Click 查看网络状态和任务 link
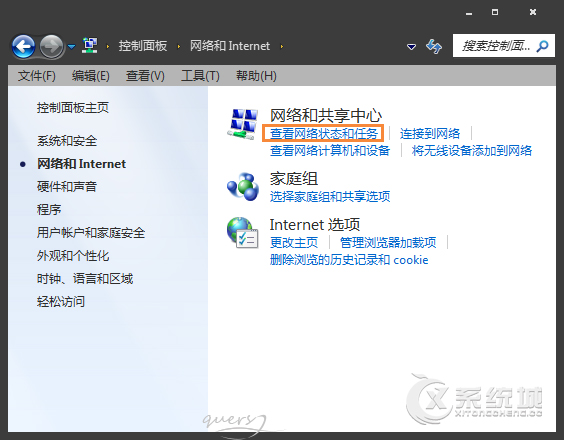Viewport: 564px width, 440px height. tap(324, 133)
